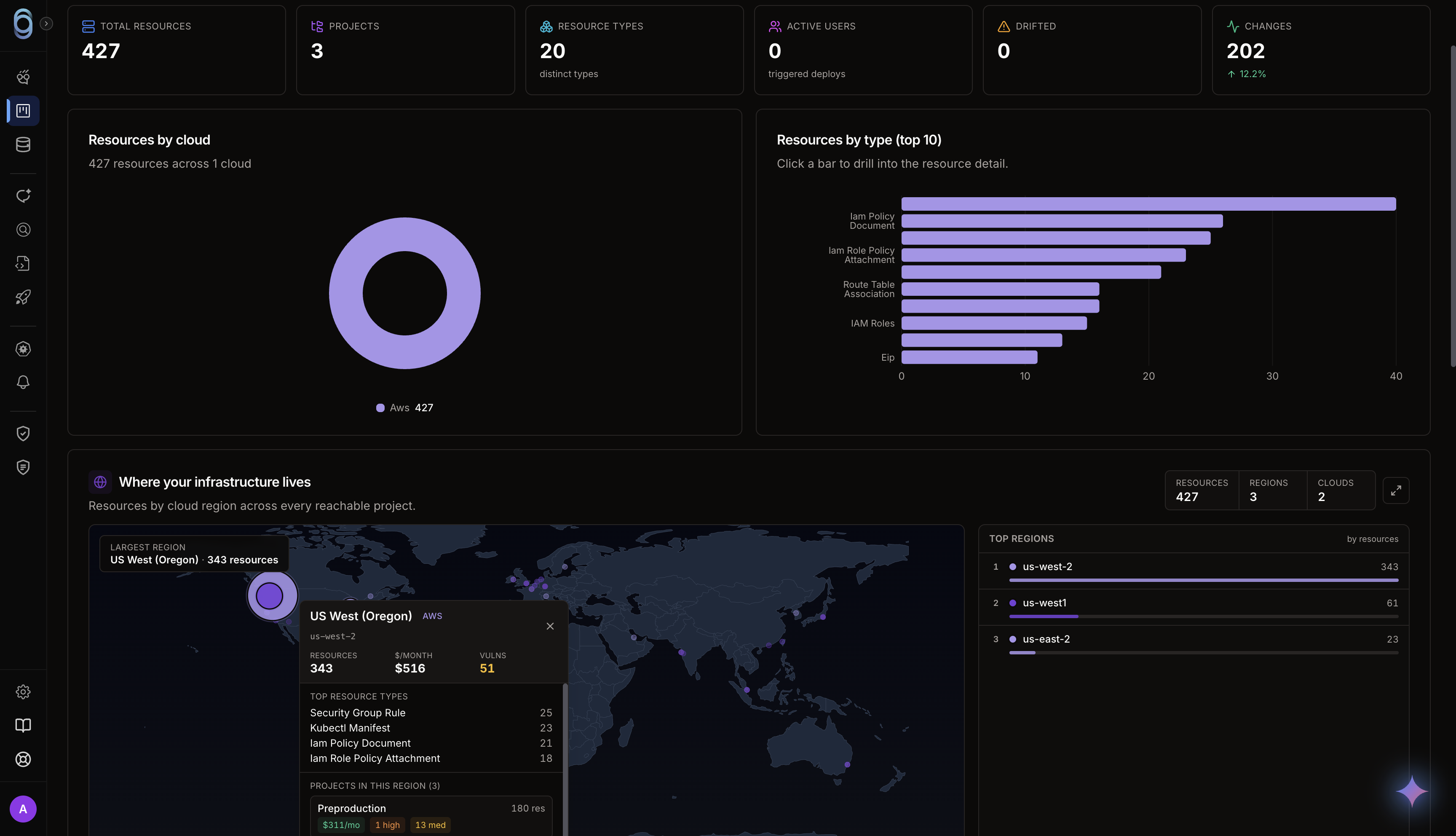Image resolution: width=1456 pixels, height=836 pixels.
Task: Open user avatar A menu
Action: pyautogui.click(x=23, y=809)
